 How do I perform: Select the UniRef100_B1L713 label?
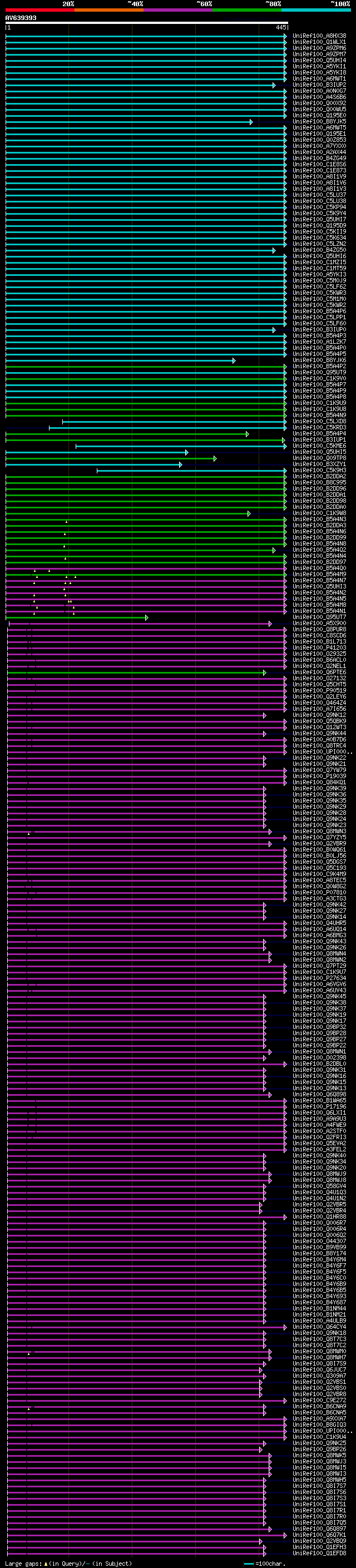point(319,641)
